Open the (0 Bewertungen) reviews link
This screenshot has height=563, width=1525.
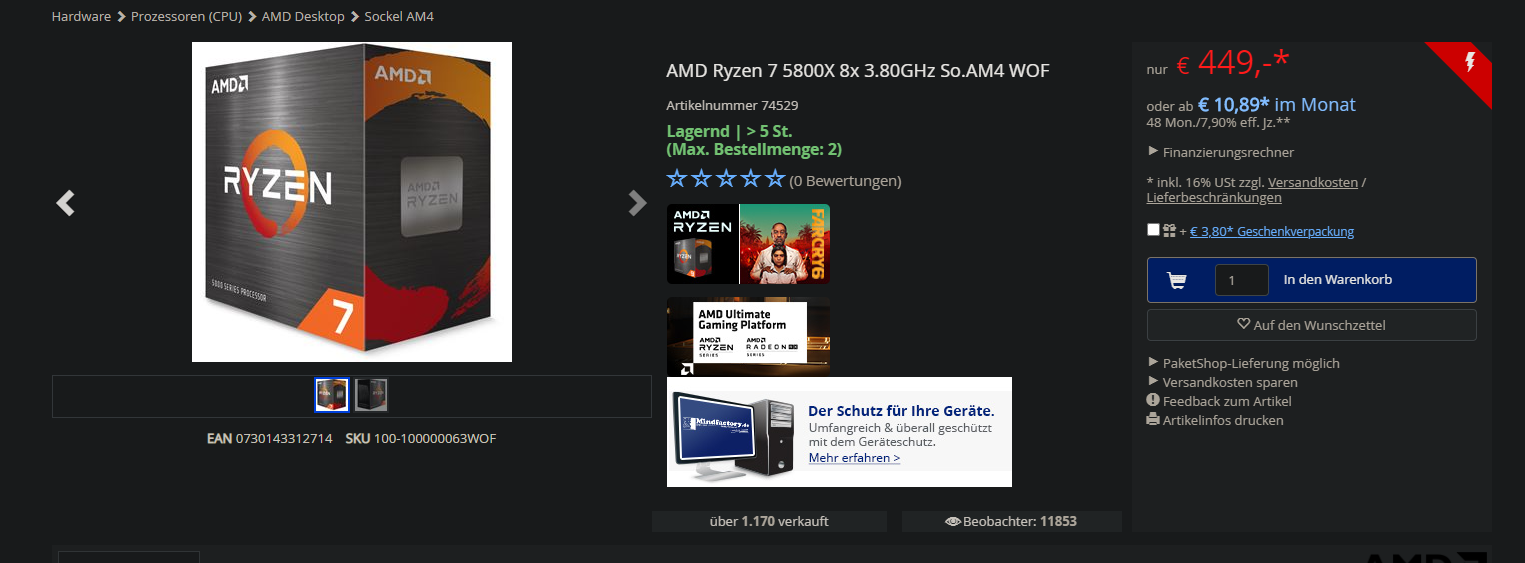pos(845,181)
